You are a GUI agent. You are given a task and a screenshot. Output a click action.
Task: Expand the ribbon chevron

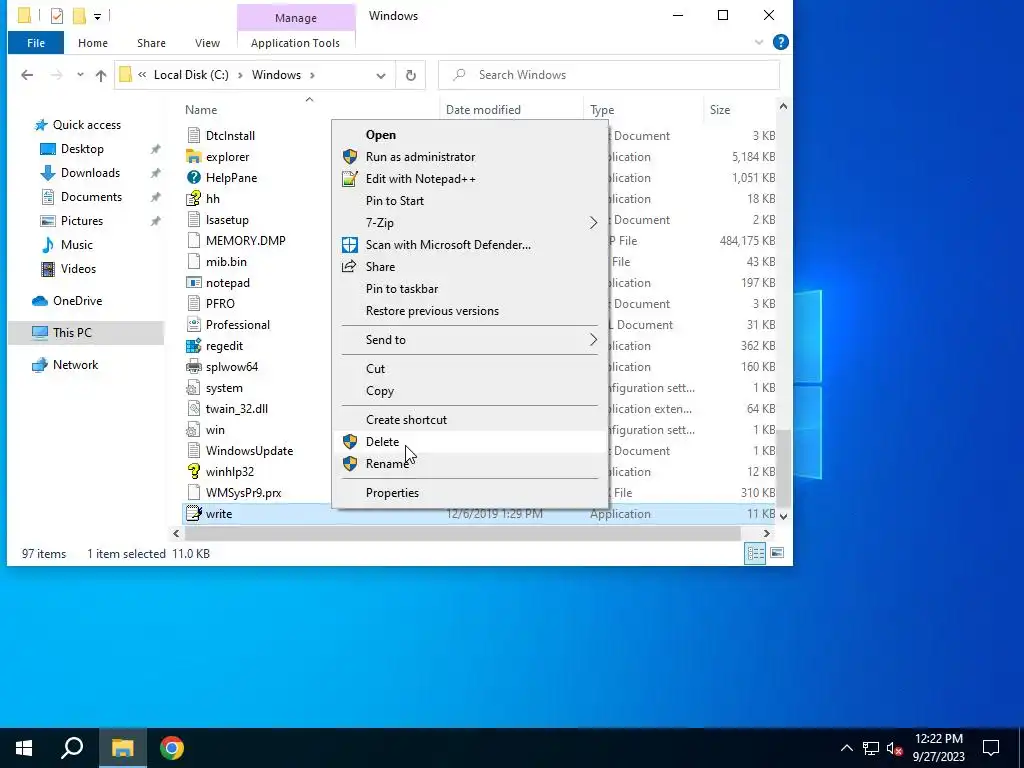click(759, 42)
